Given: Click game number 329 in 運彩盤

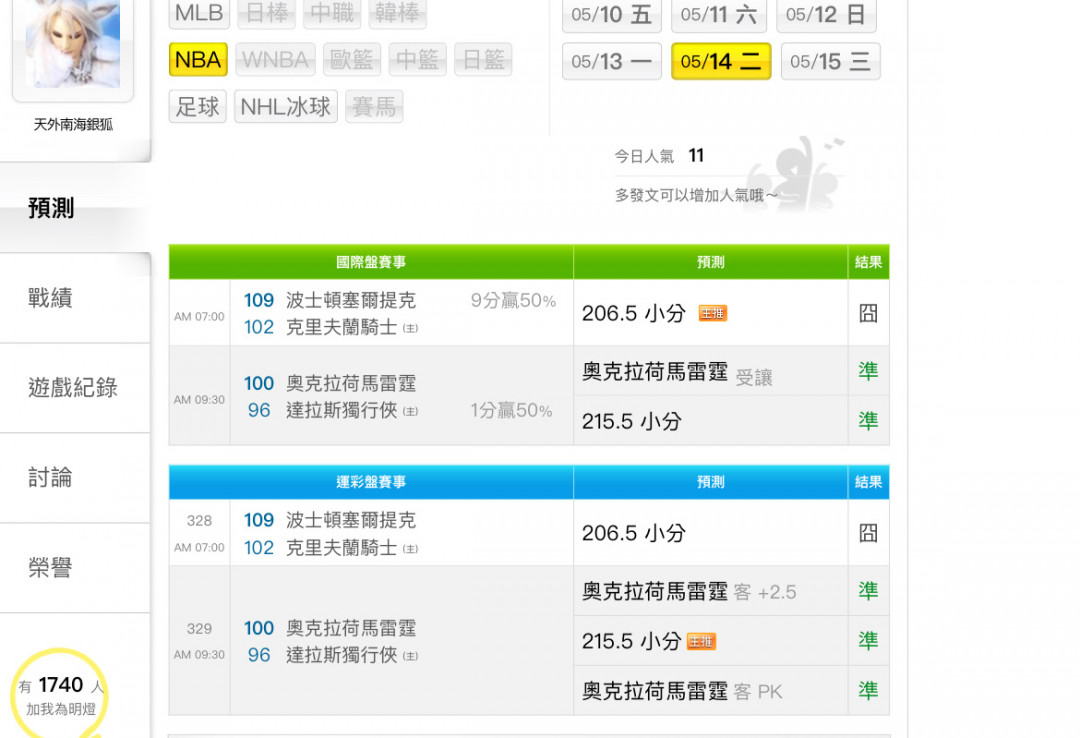Looking at the screenshot, I should 199,628.
